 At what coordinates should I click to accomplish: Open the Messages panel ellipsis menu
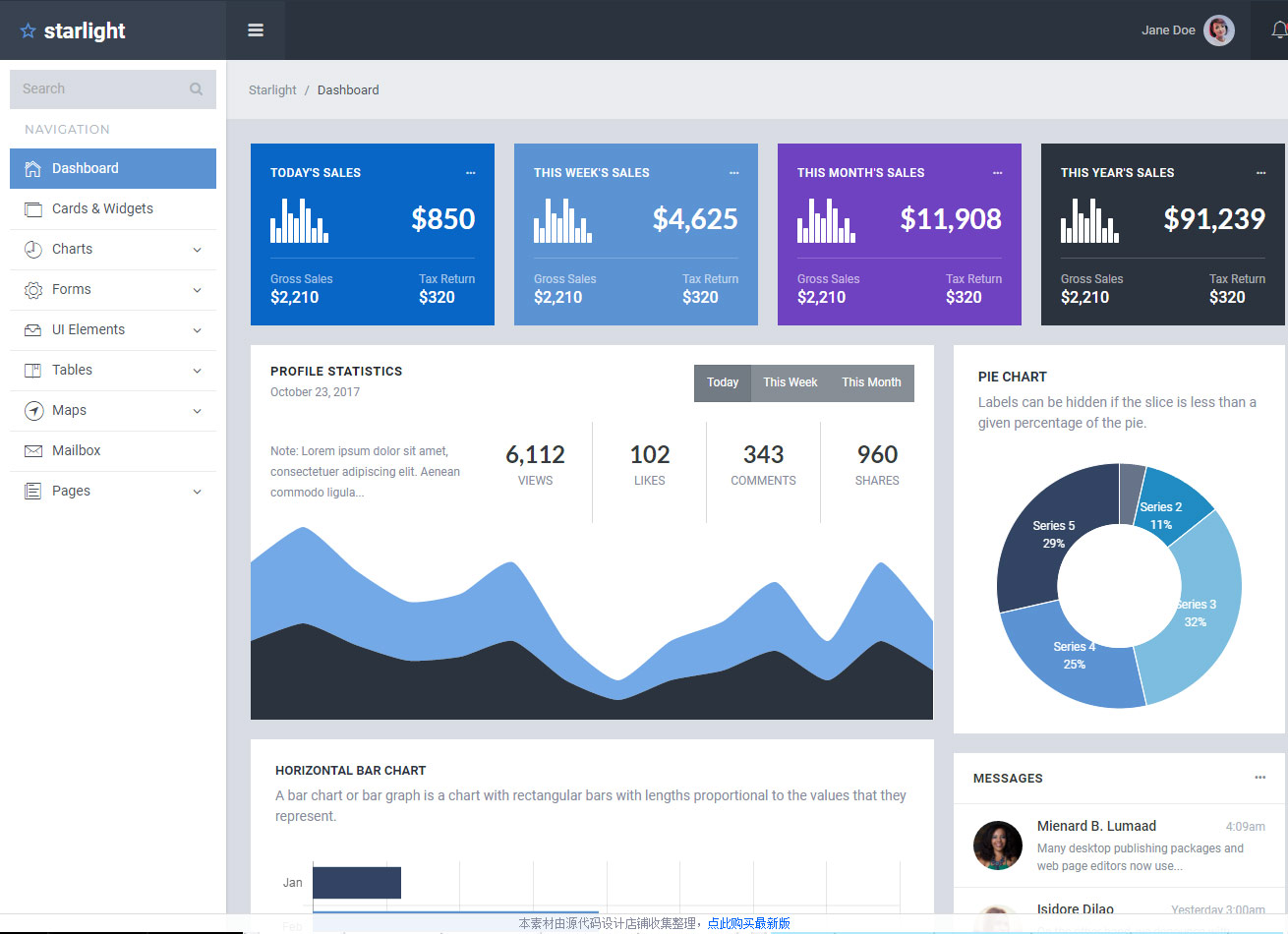click(1259, 778)
